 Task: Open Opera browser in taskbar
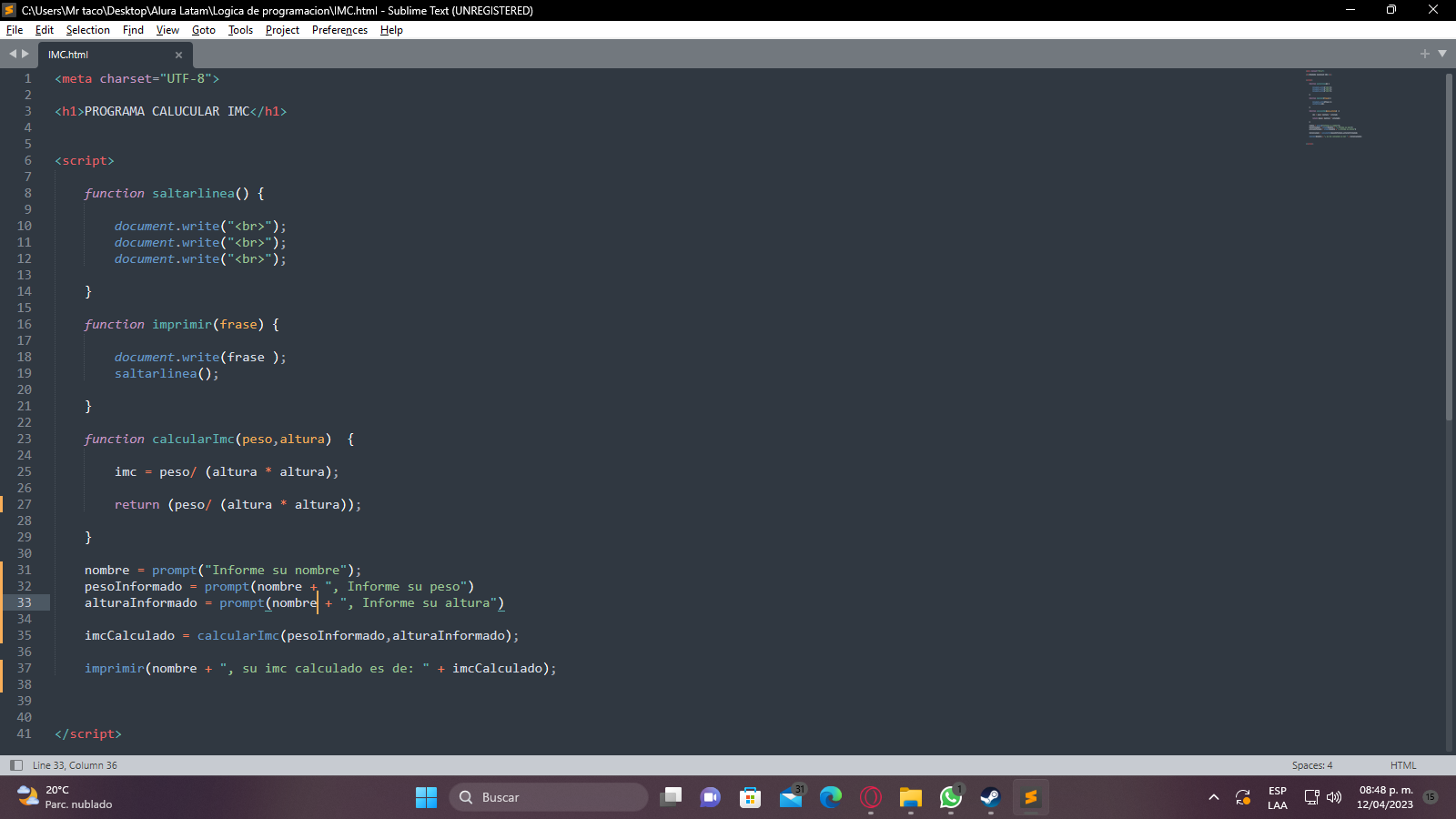(871, 797)
